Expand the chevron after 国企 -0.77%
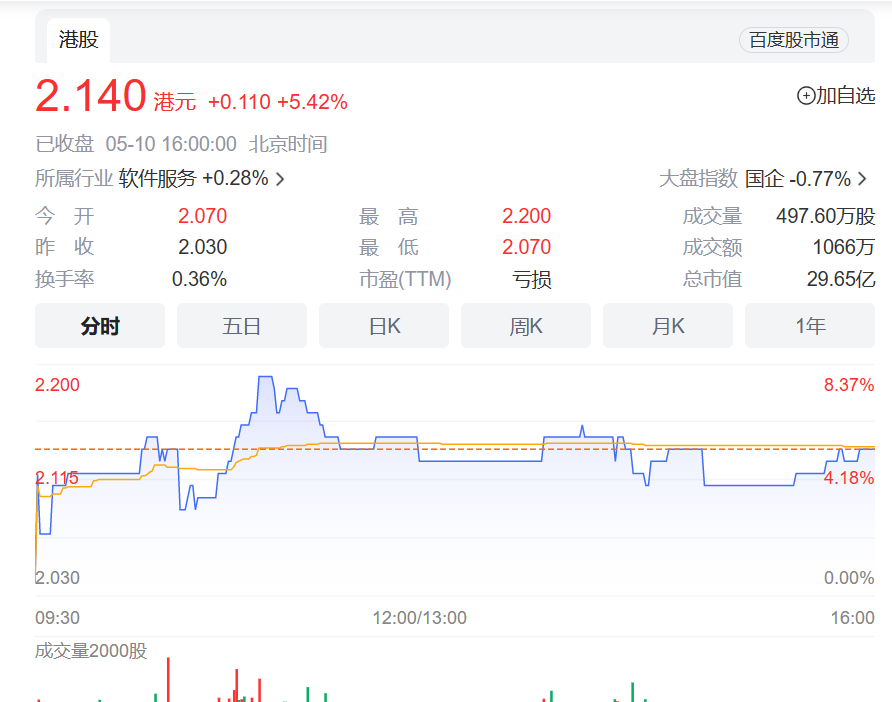 pos(862,179)
